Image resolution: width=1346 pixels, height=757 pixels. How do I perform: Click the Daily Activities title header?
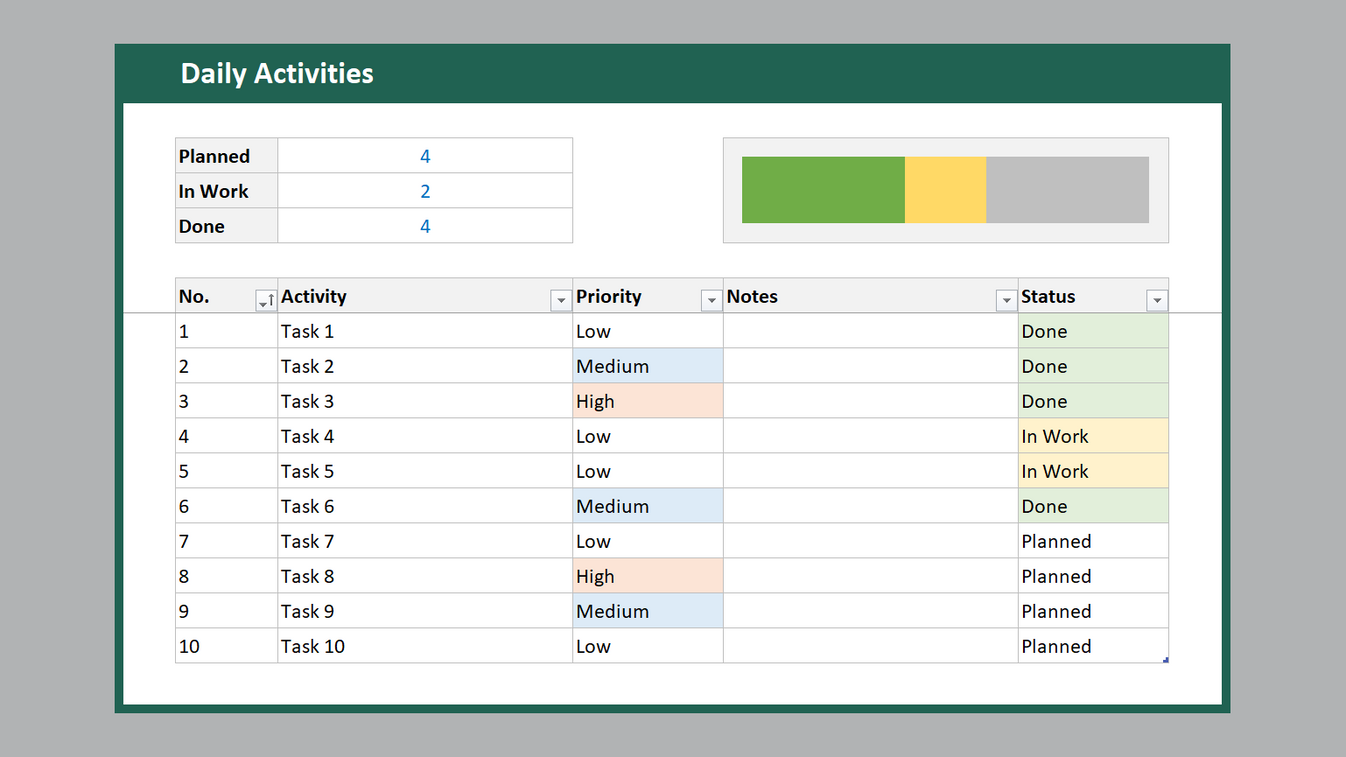(x=277, y=73)
